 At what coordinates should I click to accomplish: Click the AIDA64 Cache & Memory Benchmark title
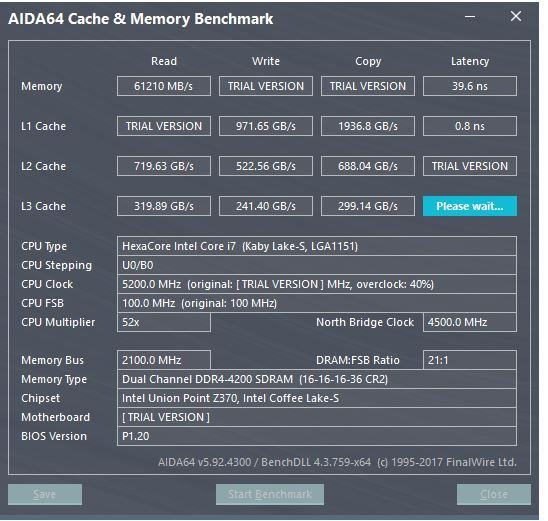coord(140,19)
